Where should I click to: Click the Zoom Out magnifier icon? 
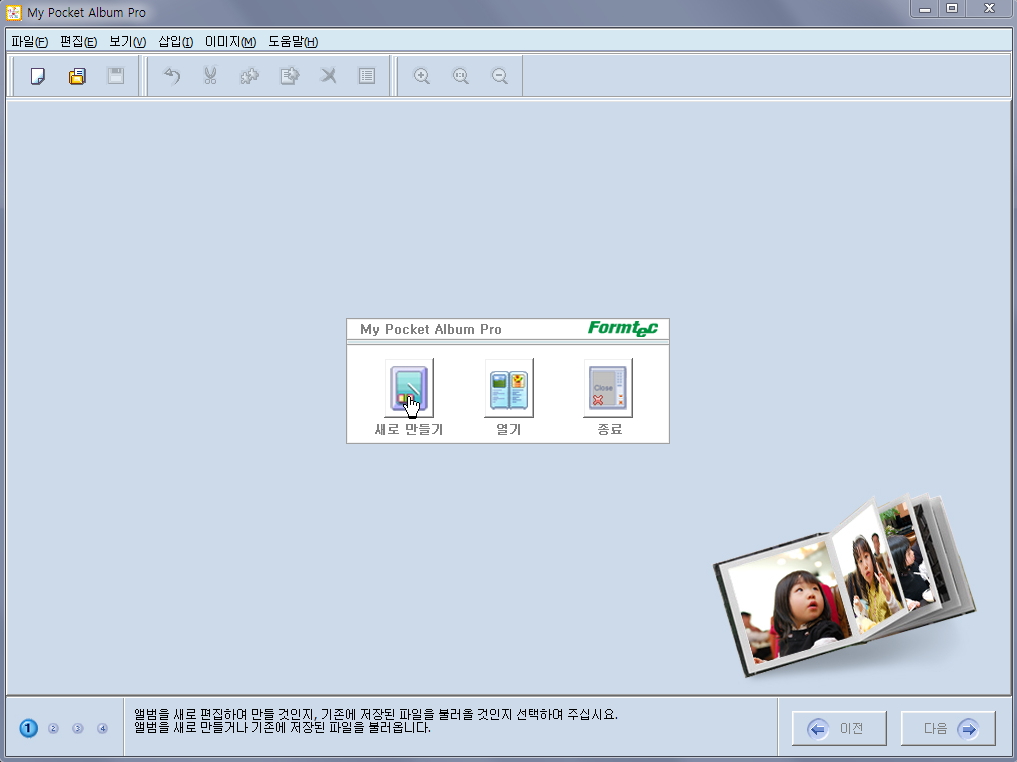point(499,76)
